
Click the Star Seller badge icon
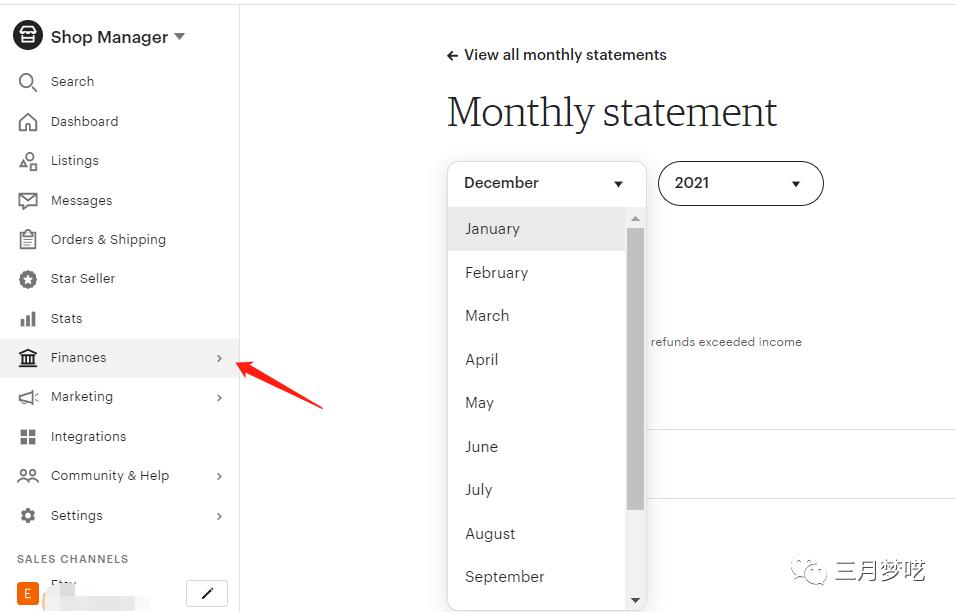pos(28,279)
